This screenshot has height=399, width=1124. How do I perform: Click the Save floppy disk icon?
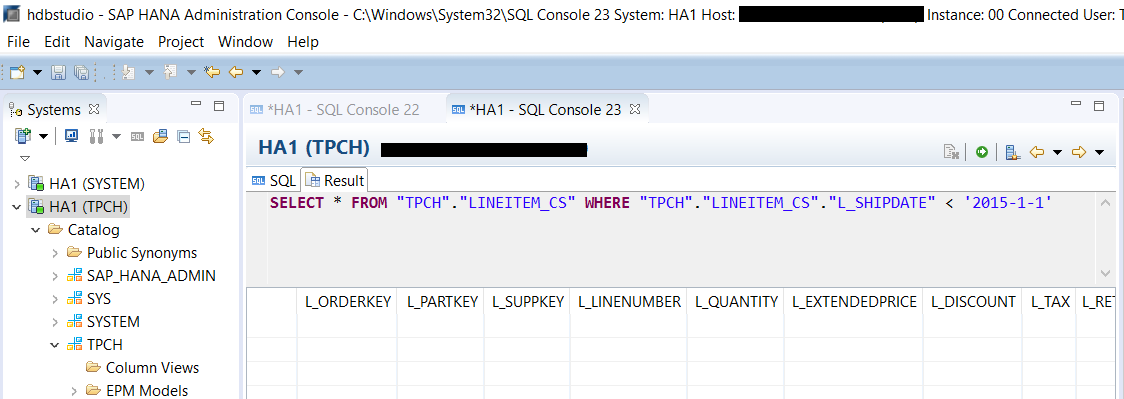59,72
